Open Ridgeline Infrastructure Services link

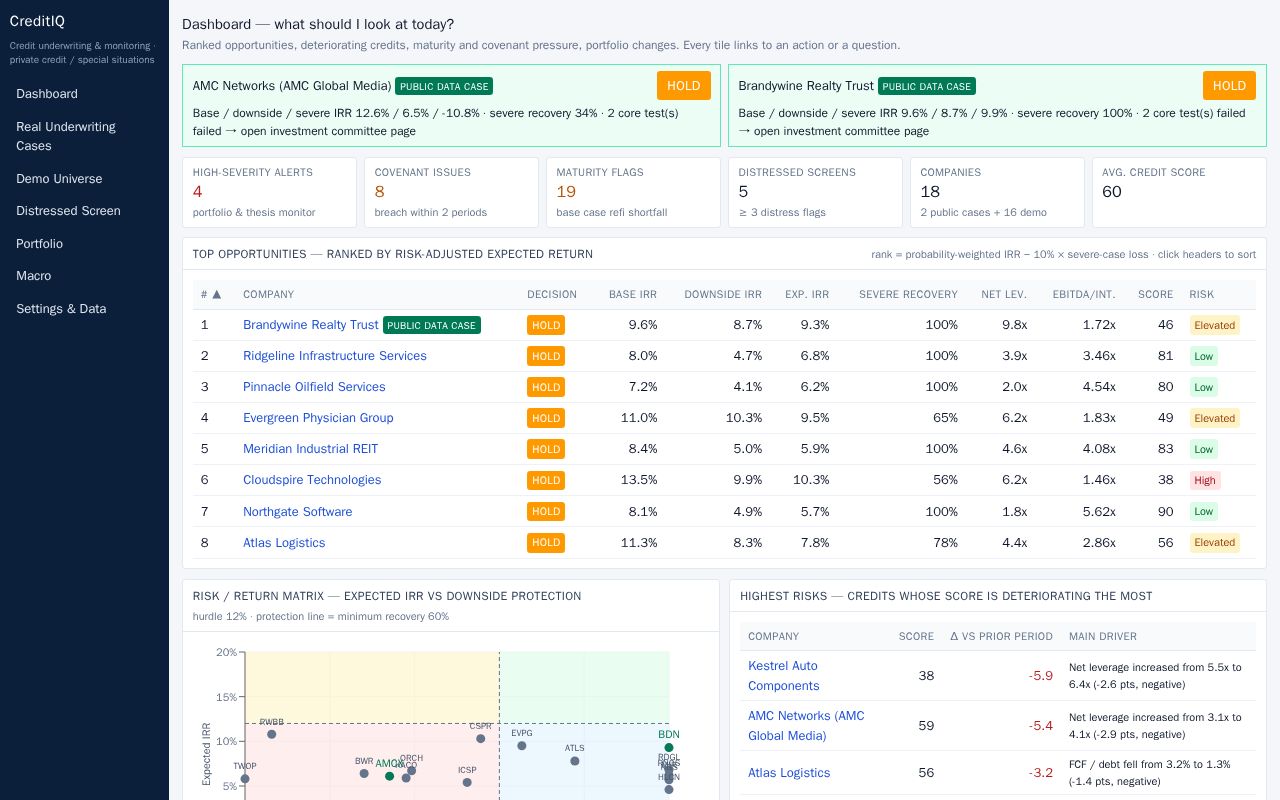335,356
